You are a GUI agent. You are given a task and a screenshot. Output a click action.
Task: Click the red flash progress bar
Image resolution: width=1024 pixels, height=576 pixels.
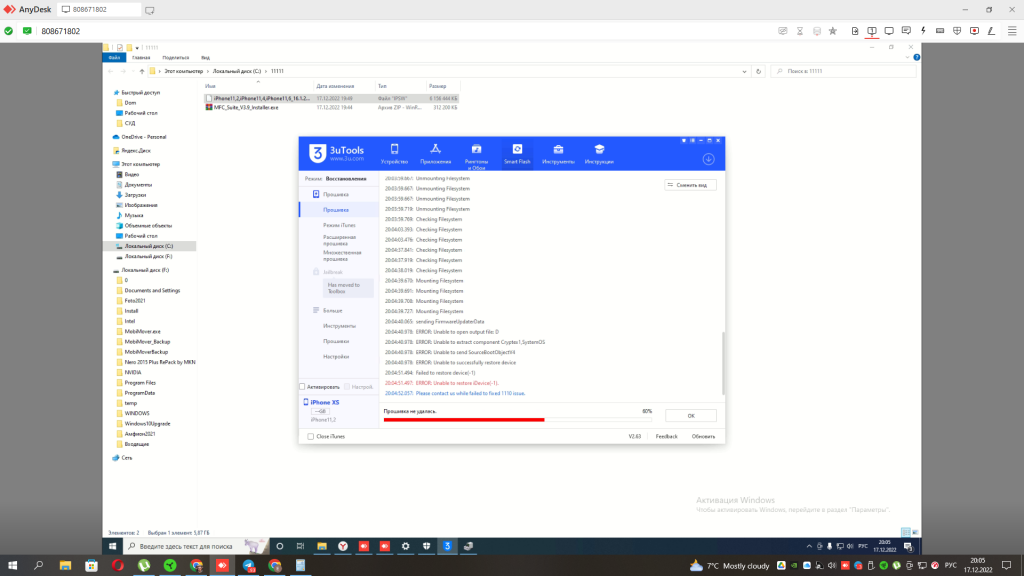coord(464,420)
